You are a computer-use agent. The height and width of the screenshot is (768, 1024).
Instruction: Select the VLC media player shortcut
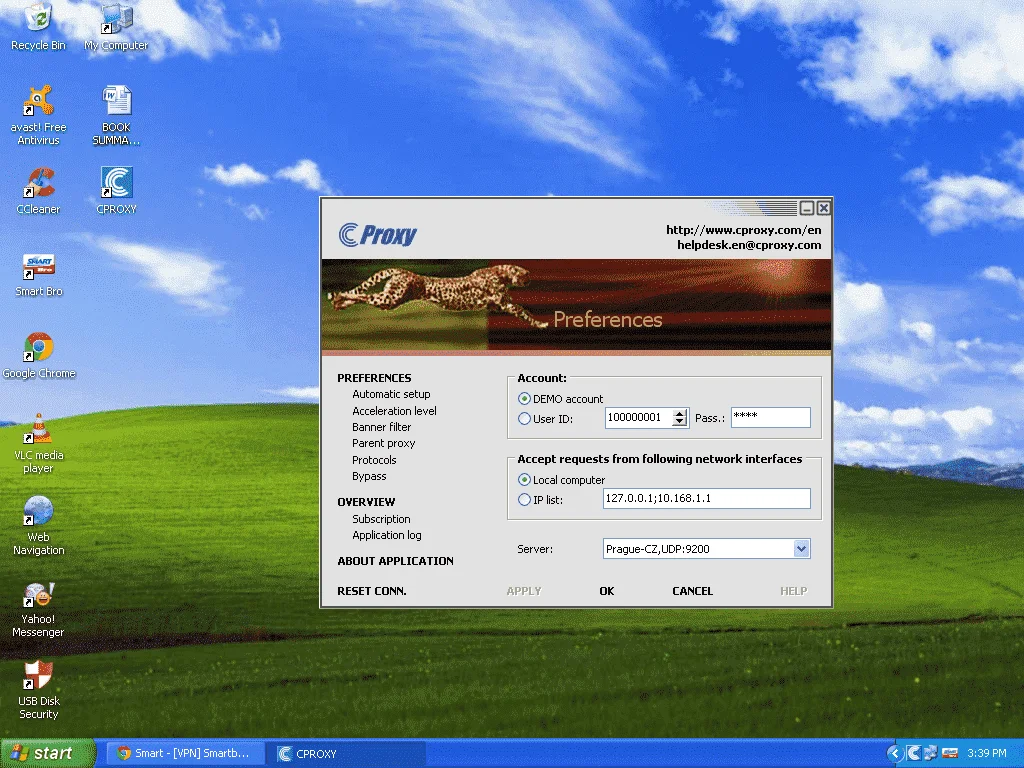point(39,444)
